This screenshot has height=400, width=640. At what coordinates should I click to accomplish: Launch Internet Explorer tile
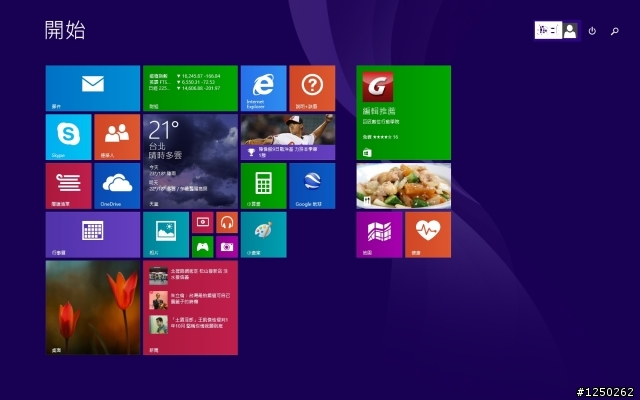pyautogui.click(x=263, y=88)
